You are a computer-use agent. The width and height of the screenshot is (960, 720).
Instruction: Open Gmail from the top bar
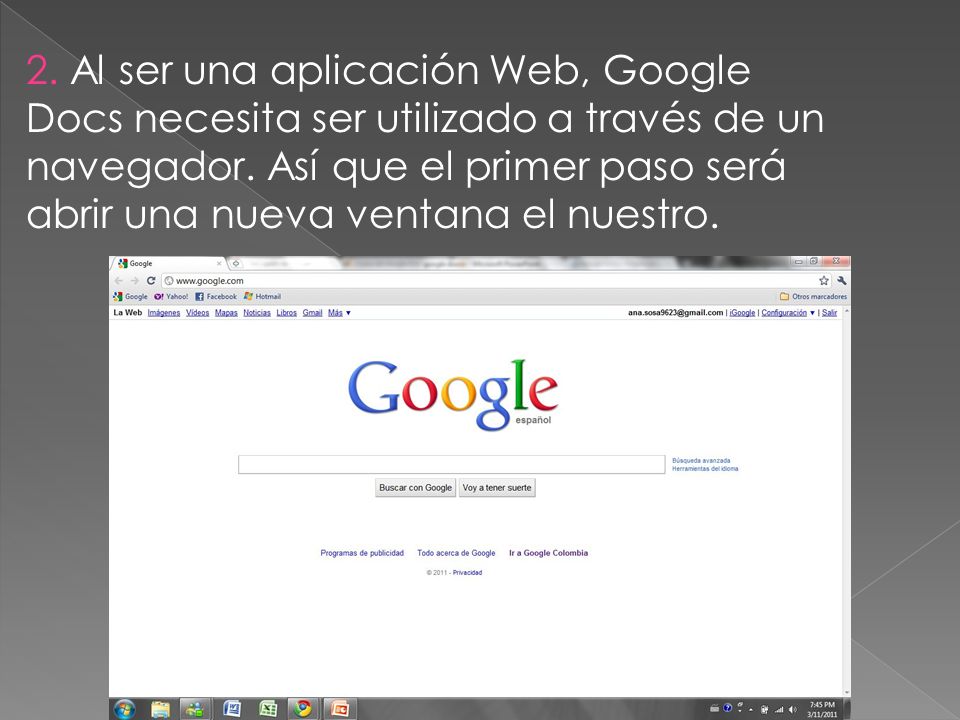[312, 312]
